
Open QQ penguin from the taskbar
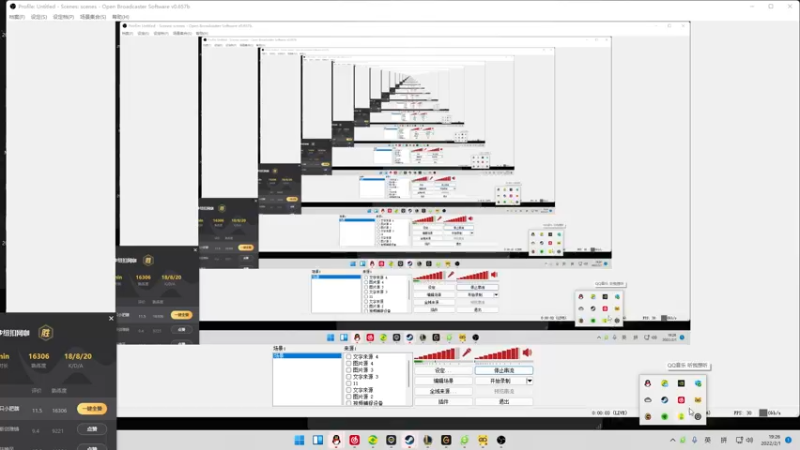336,440
